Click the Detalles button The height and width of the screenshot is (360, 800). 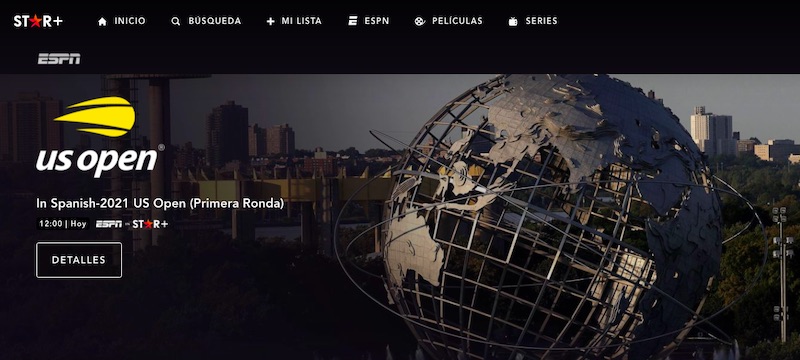click(x=79, y=260)
